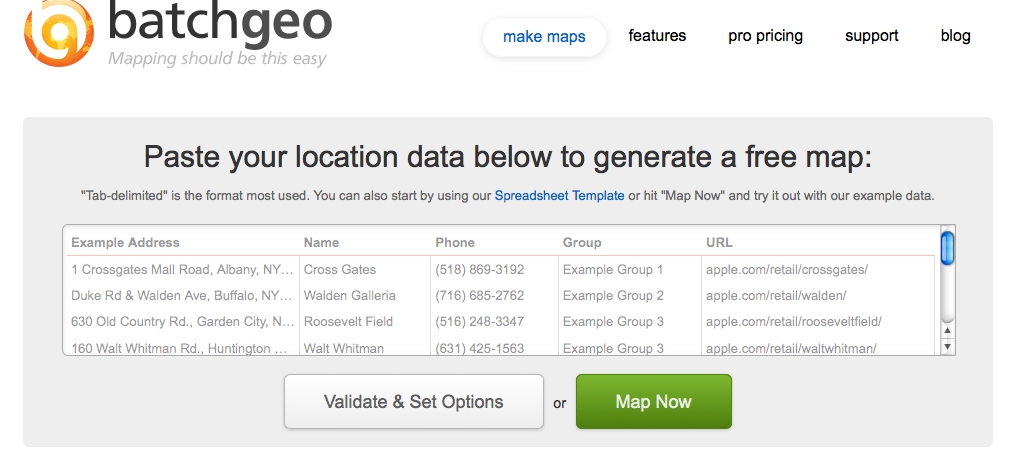The height and width of the screenshot is (469, 1018).
Task: Click the phone number (716) 685-2762
Action: [x=479, y=296]
